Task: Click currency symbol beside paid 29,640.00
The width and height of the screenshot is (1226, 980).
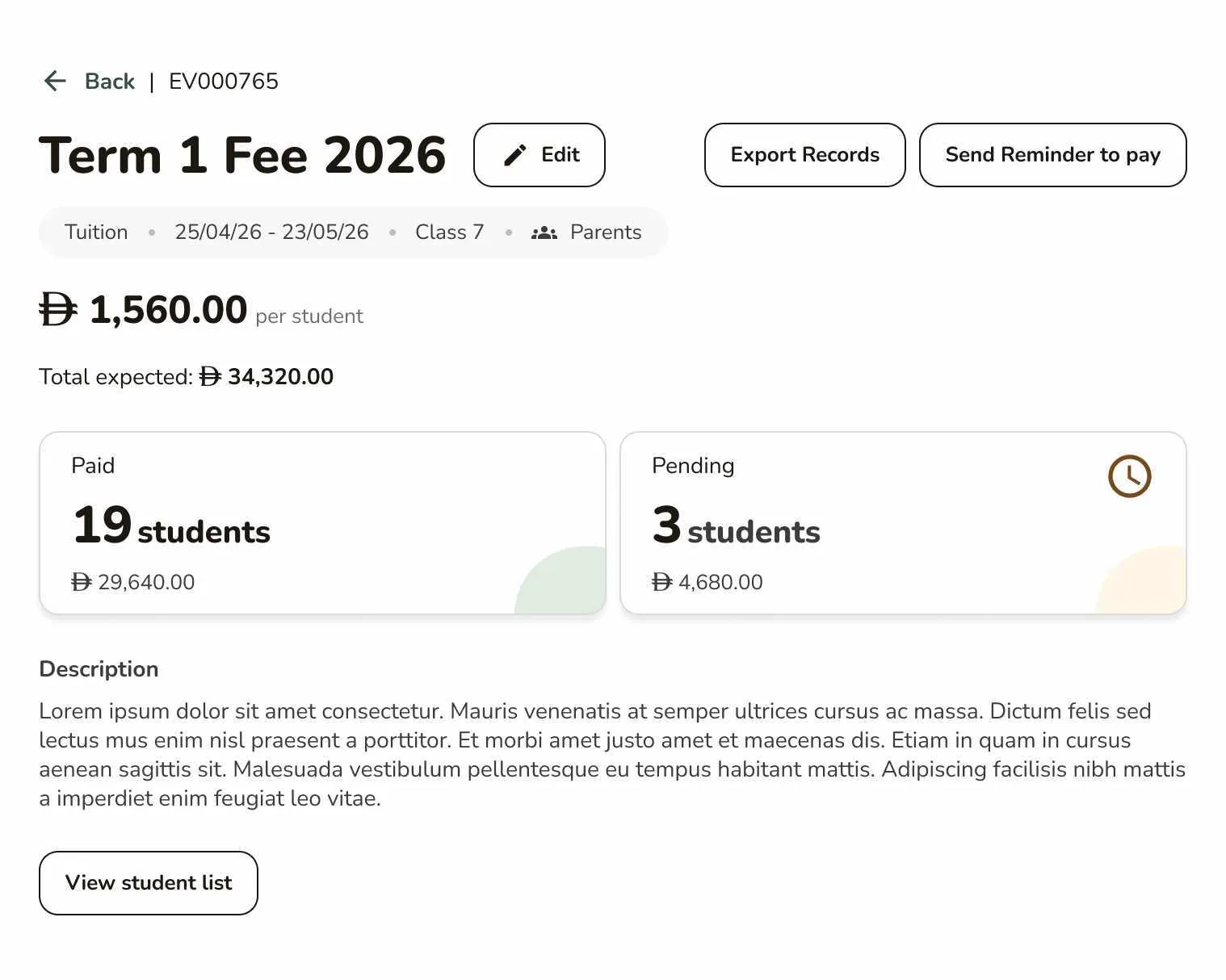Action: 82,582
